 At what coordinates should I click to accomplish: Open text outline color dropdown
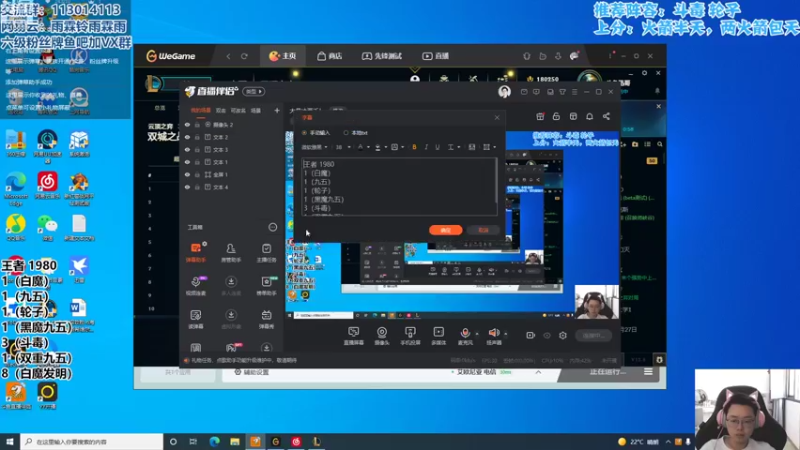pos(385,147)
